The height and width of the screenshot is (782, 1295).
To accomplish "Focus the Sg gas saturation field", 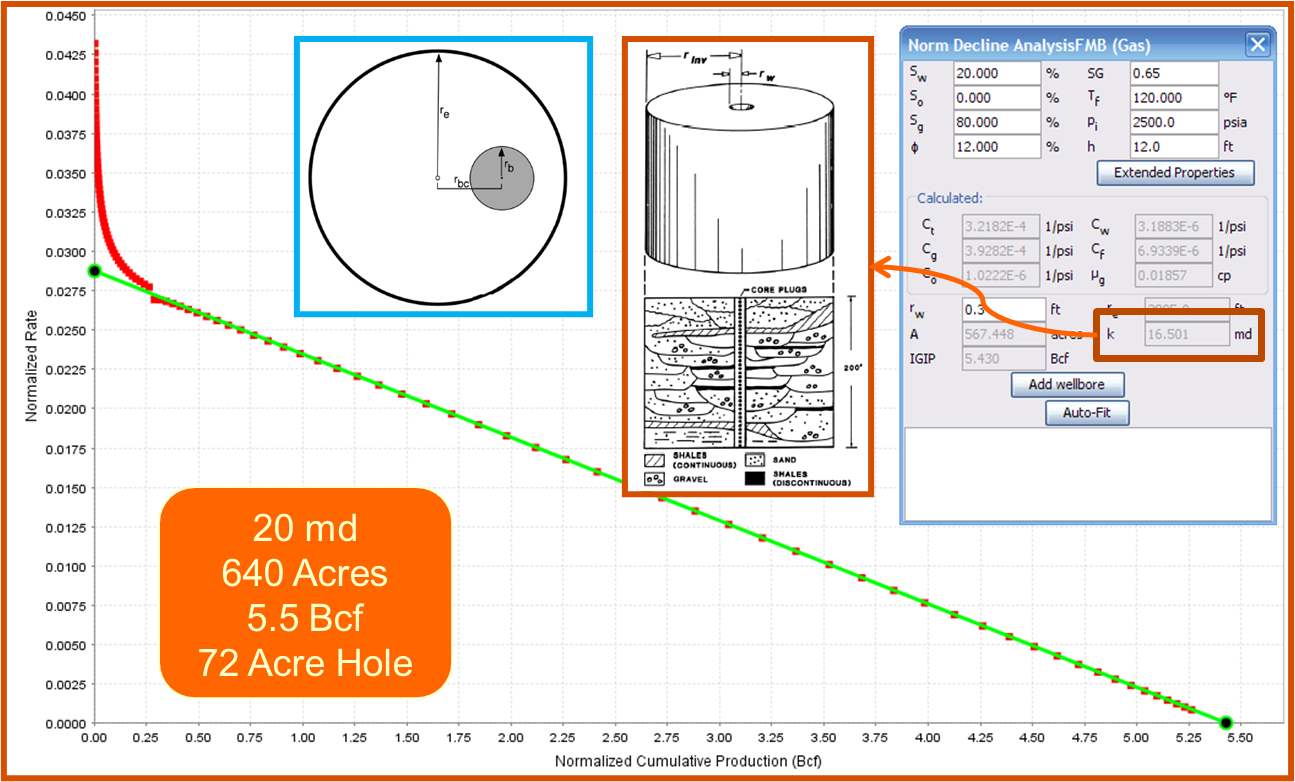I will pos(1002,122).
